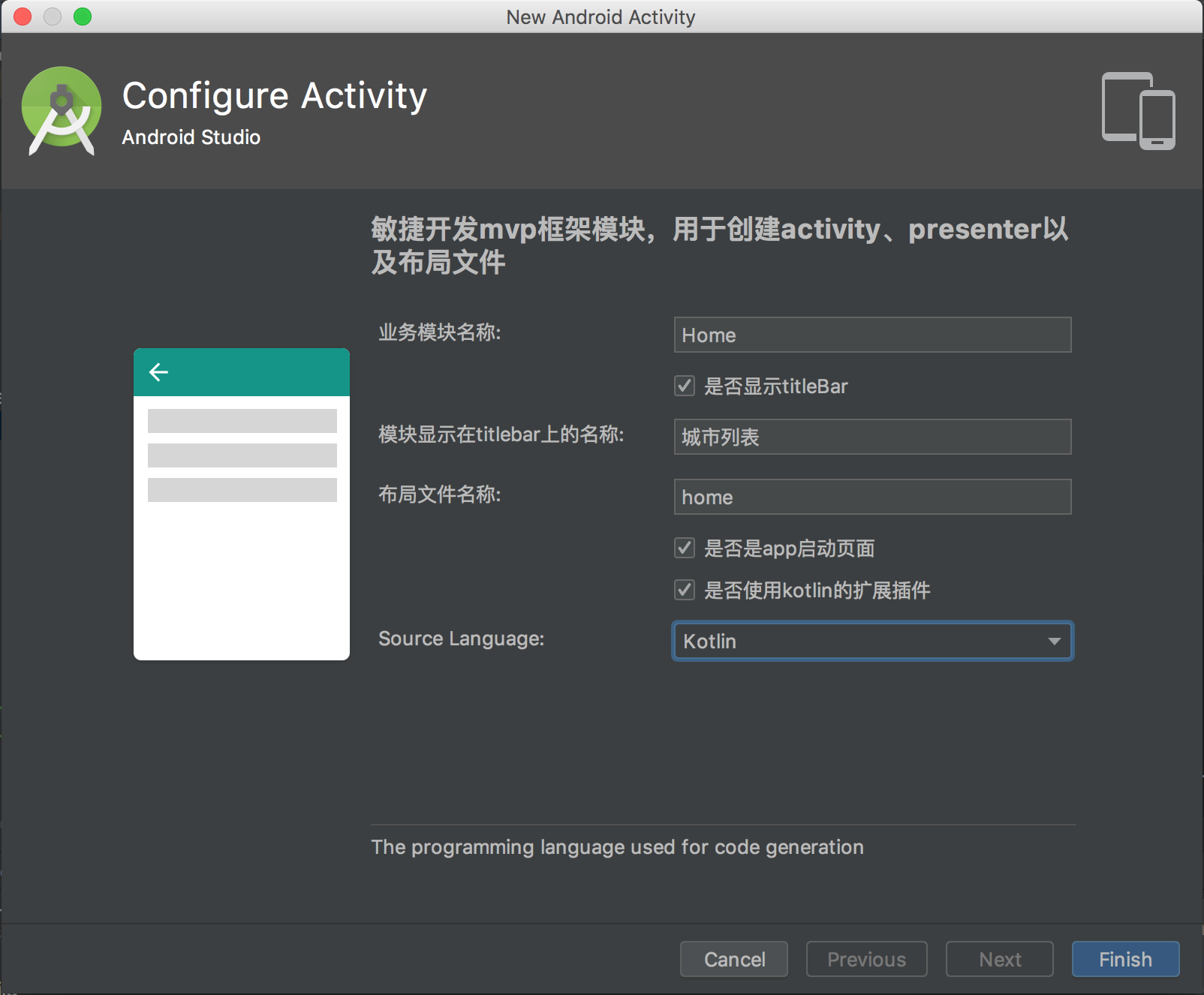The image size is (1204, 995).
Task: Click the programming language hint text
Action: 618,847
